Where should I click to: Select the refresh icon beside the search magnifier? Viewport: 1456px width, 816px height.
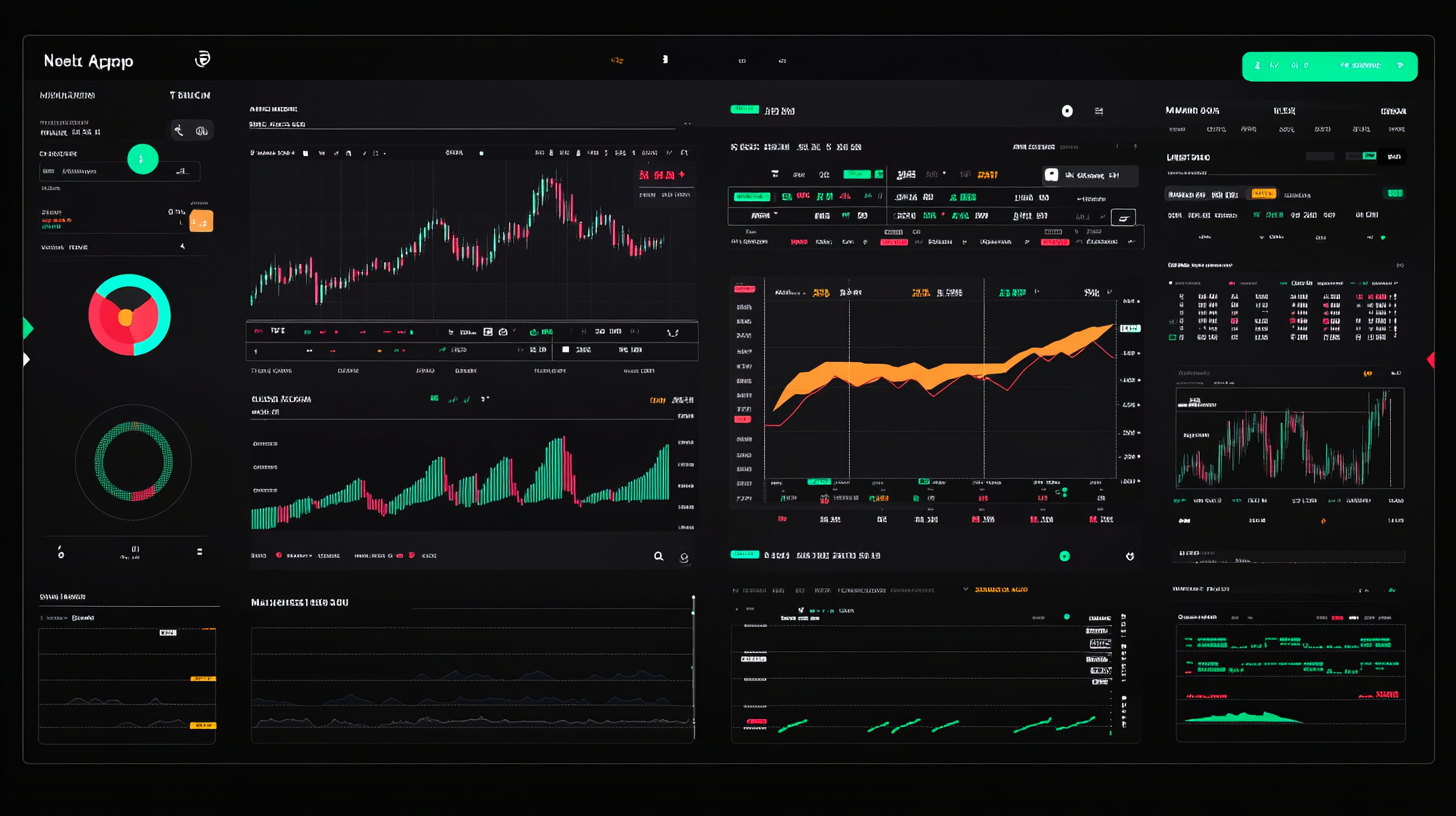pyautogui.click(x=684, y=557)
